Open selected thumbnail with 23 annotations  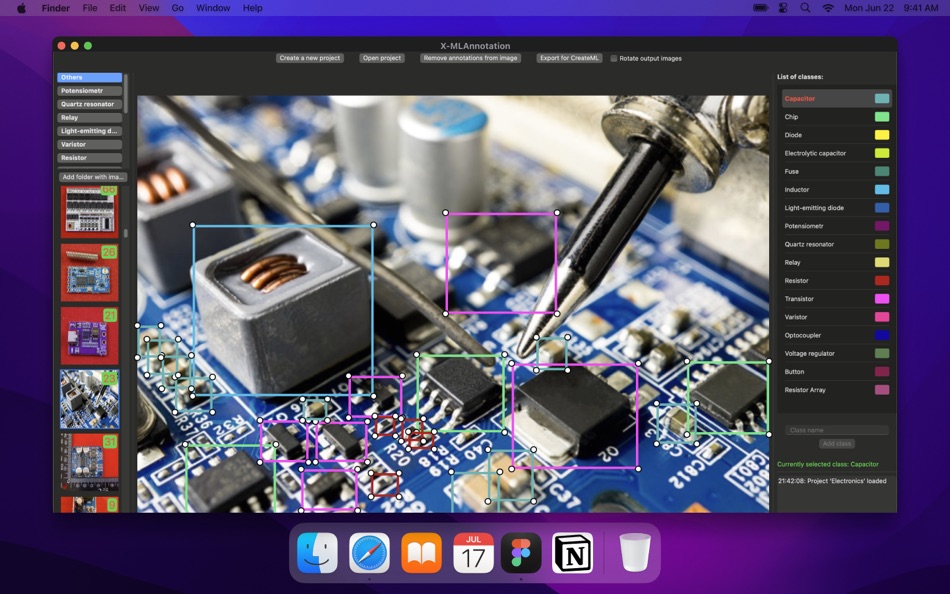(90, 399)
